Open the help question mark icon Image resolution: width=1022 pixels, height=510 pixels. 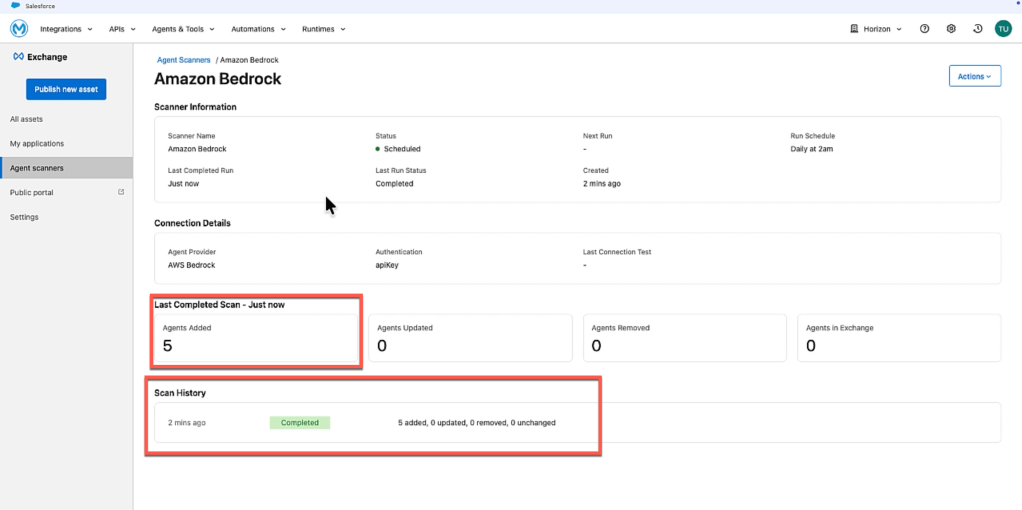[924, 29]
